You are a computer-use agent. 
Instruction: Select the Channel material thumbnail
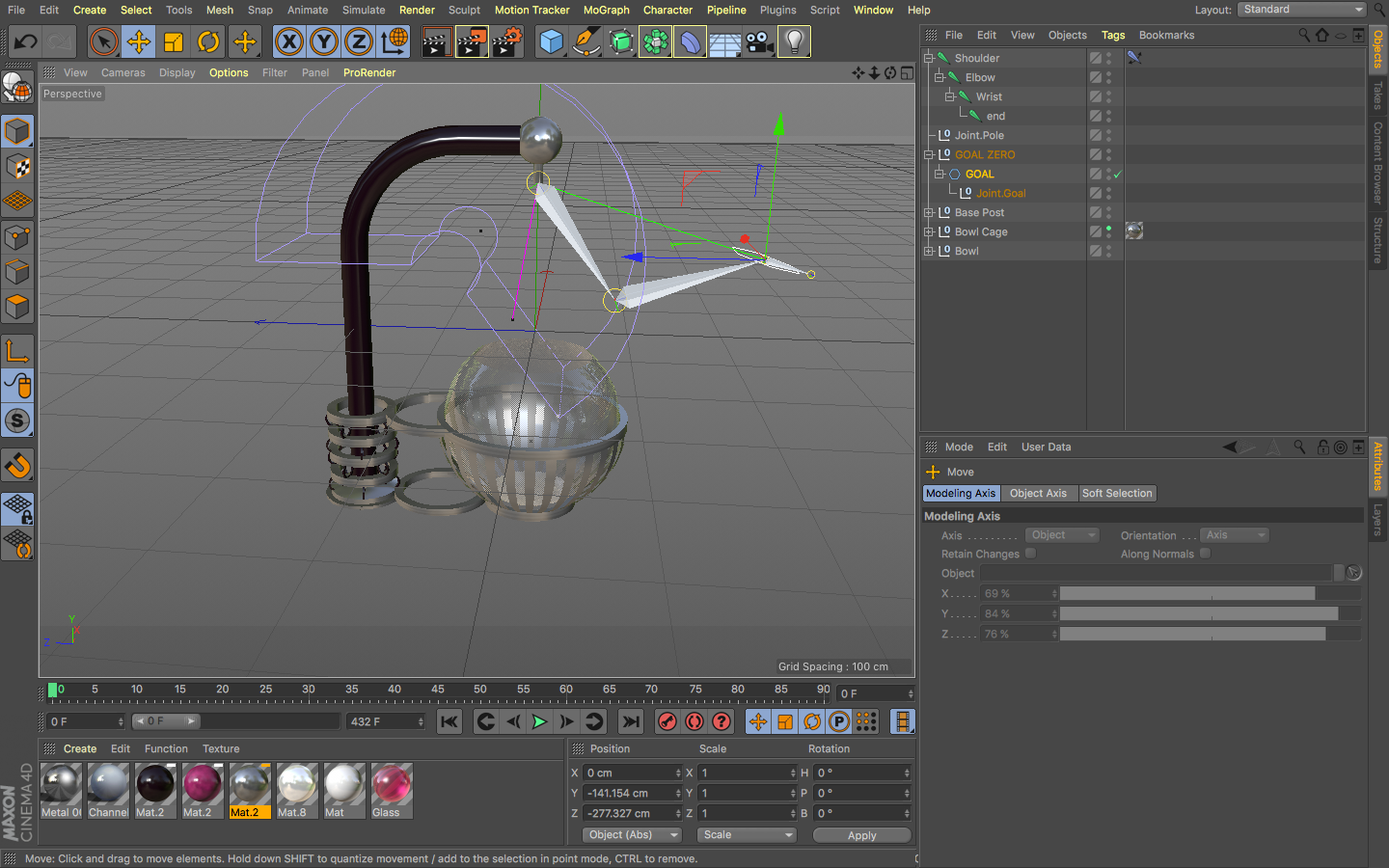tap(108, 790)
